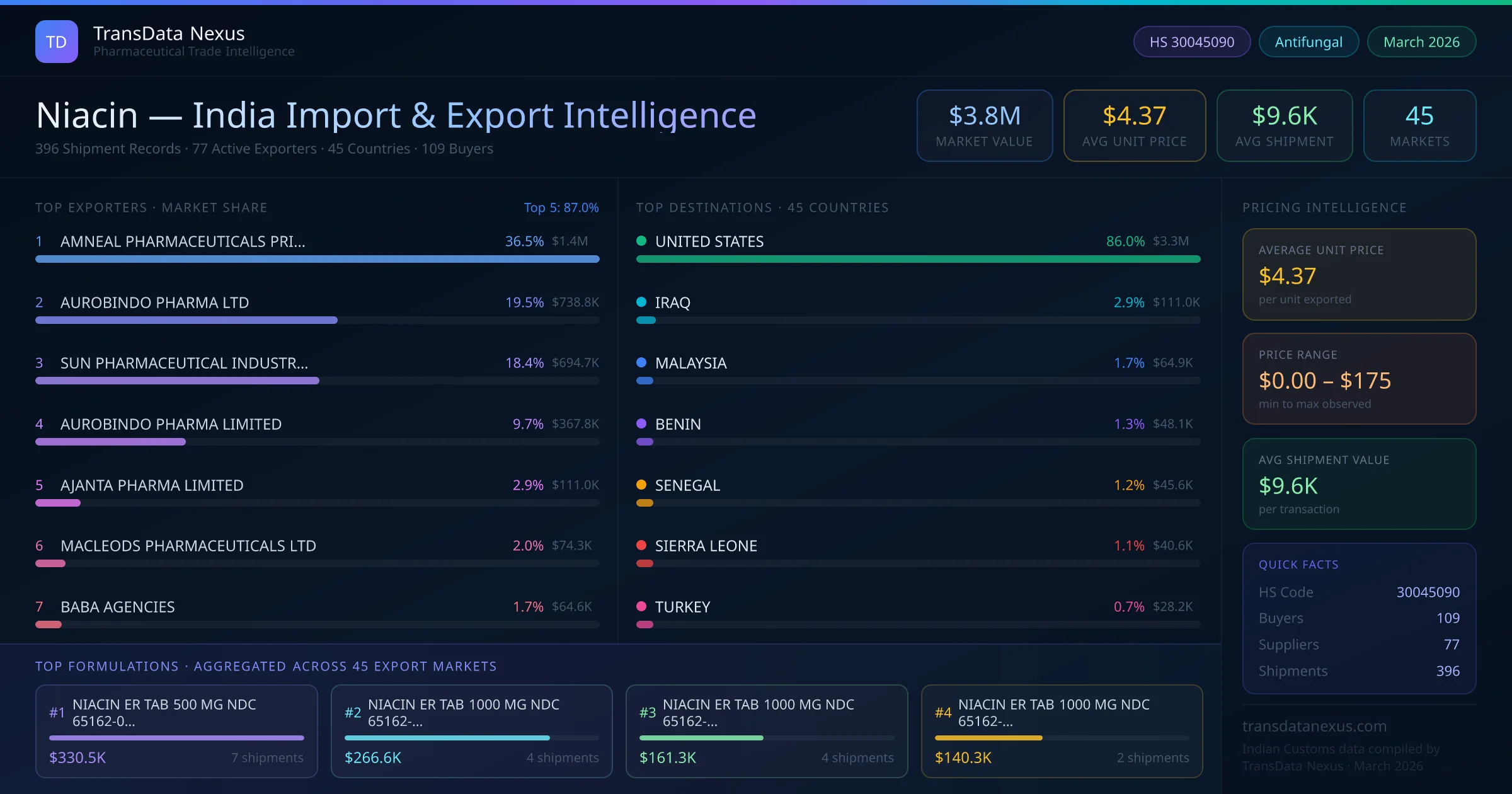Click the red dot next to SIERRA LEONE
Image resolution: width=1512 pixels, height=794 pixels.
[642, 545]
